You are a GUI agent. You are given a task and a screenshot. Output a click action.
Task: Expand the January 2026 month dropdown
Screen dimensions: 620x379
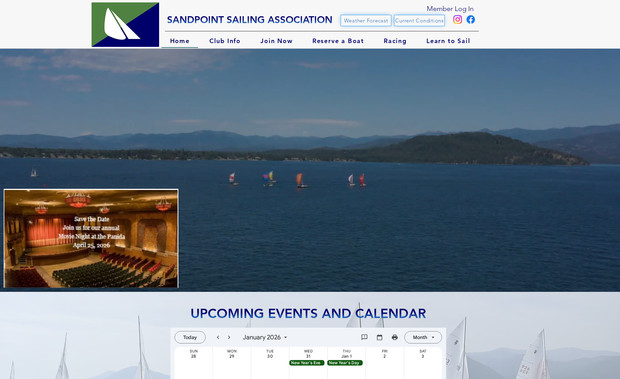pyautogui.click(x=265, y=338)
